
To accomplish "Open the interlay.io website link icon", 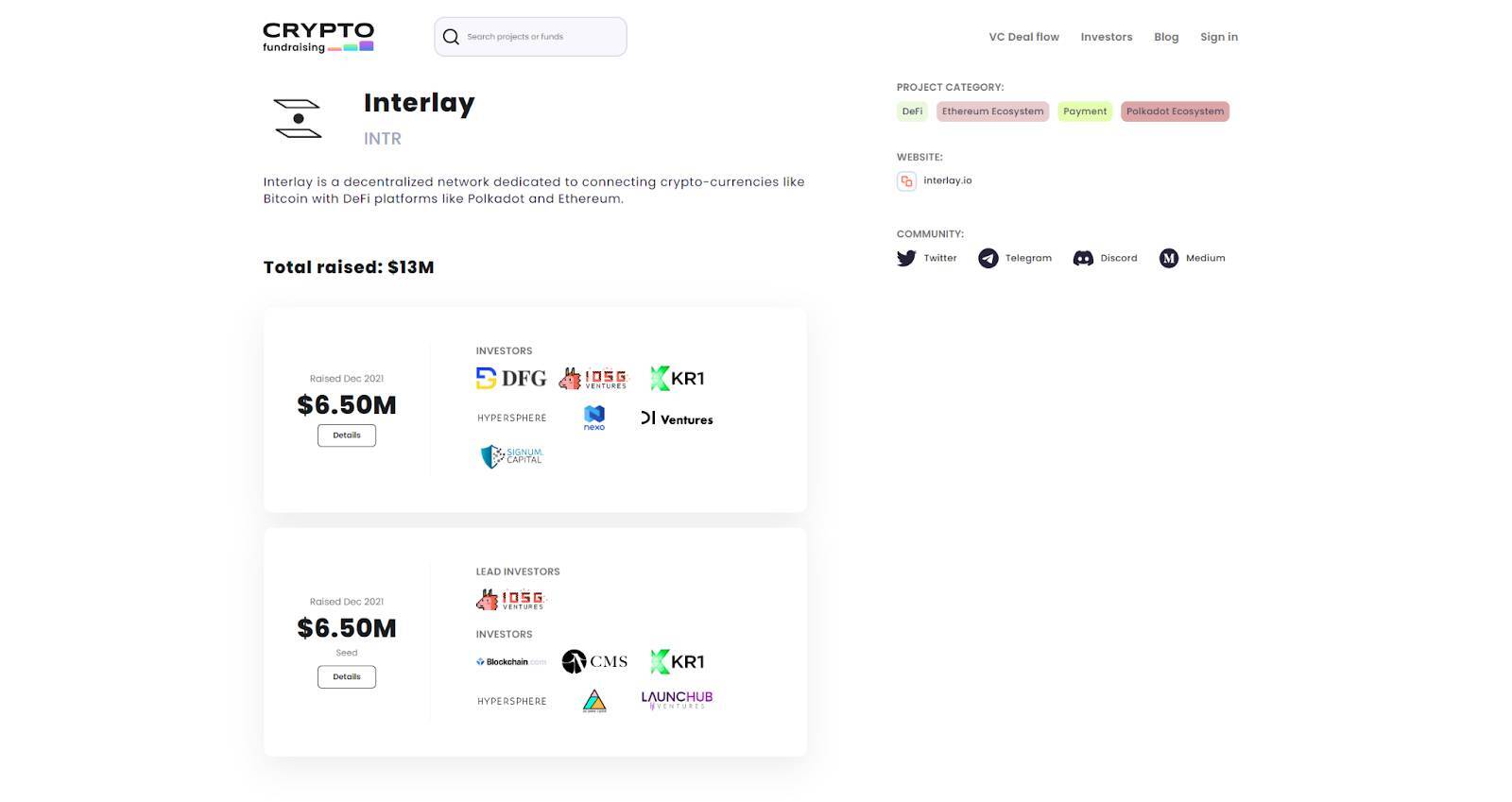I will [906, 180].
